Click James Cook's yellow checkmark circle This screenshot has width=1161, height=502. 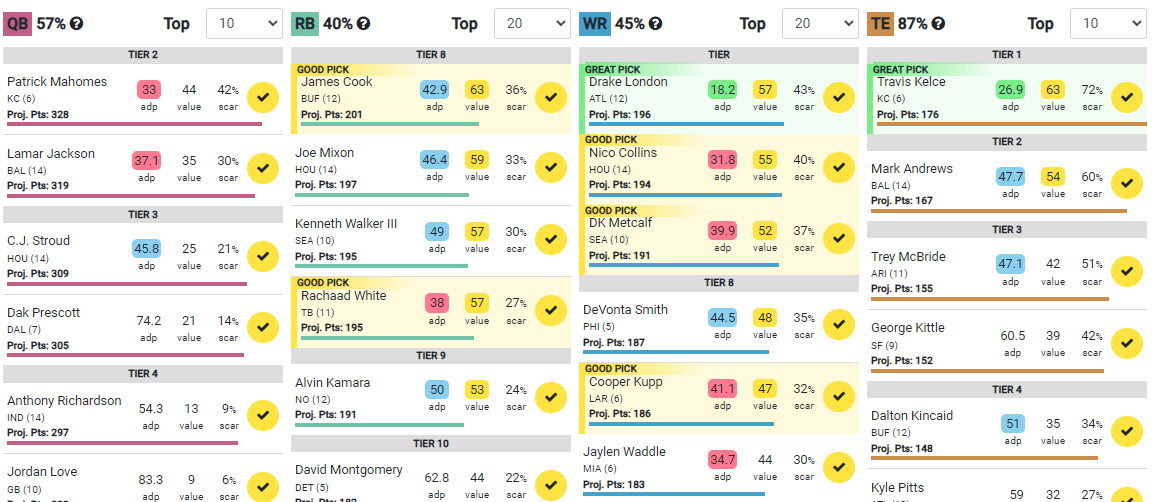click(x=550, y=97)
